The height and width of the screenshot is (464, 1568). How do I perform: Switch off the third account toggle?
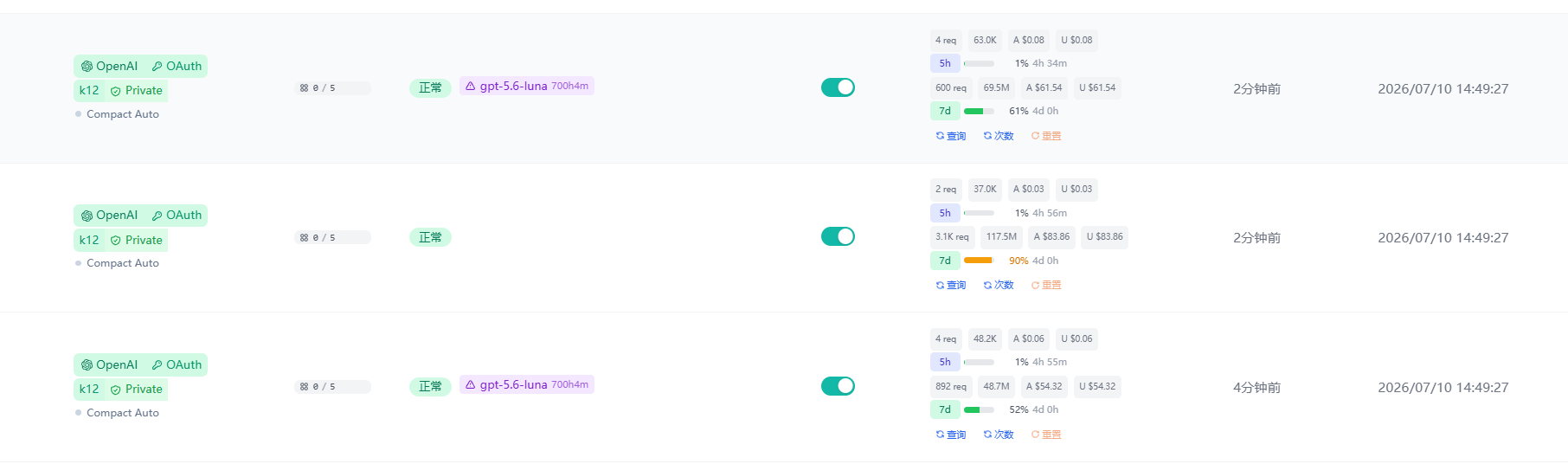(838, 386)
